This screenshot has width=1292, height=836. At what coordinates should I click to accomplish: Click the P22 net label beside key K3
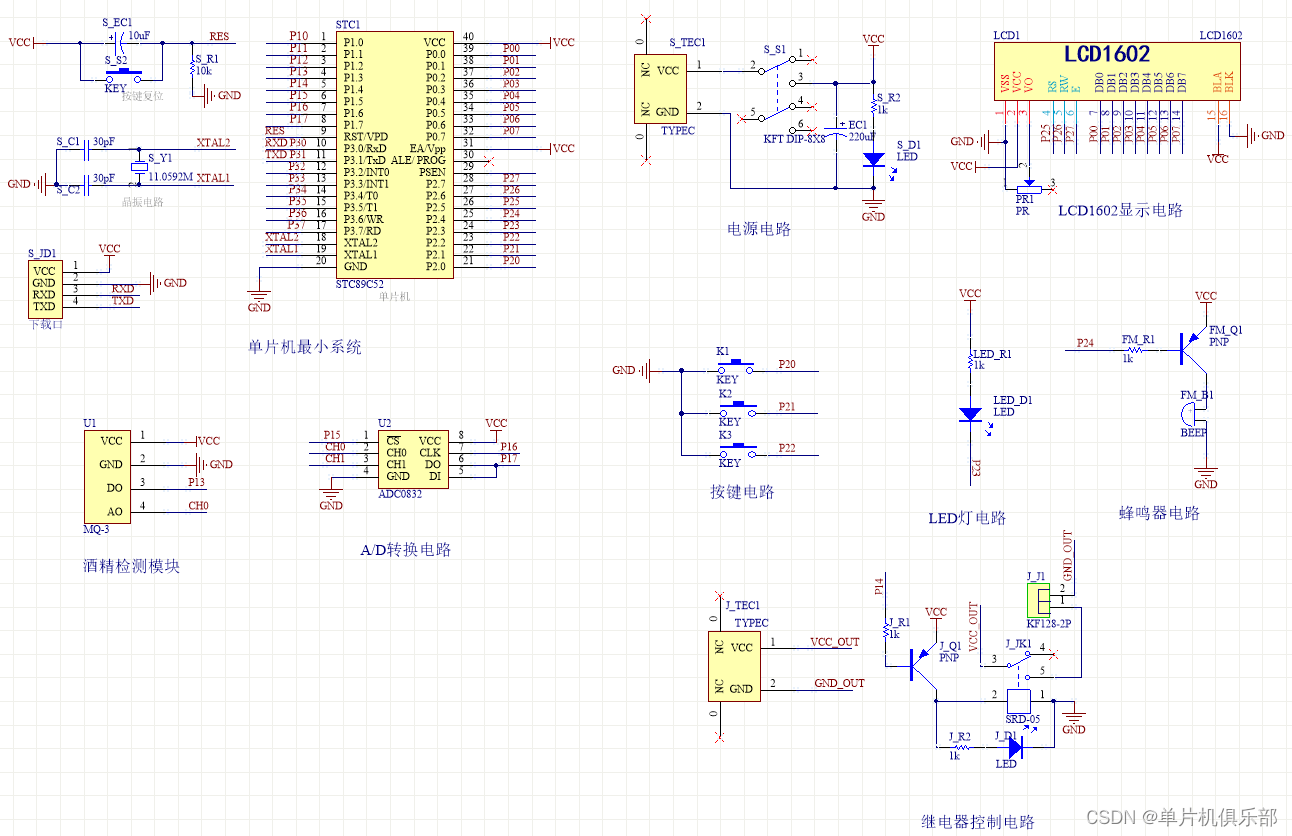(787, 448)
